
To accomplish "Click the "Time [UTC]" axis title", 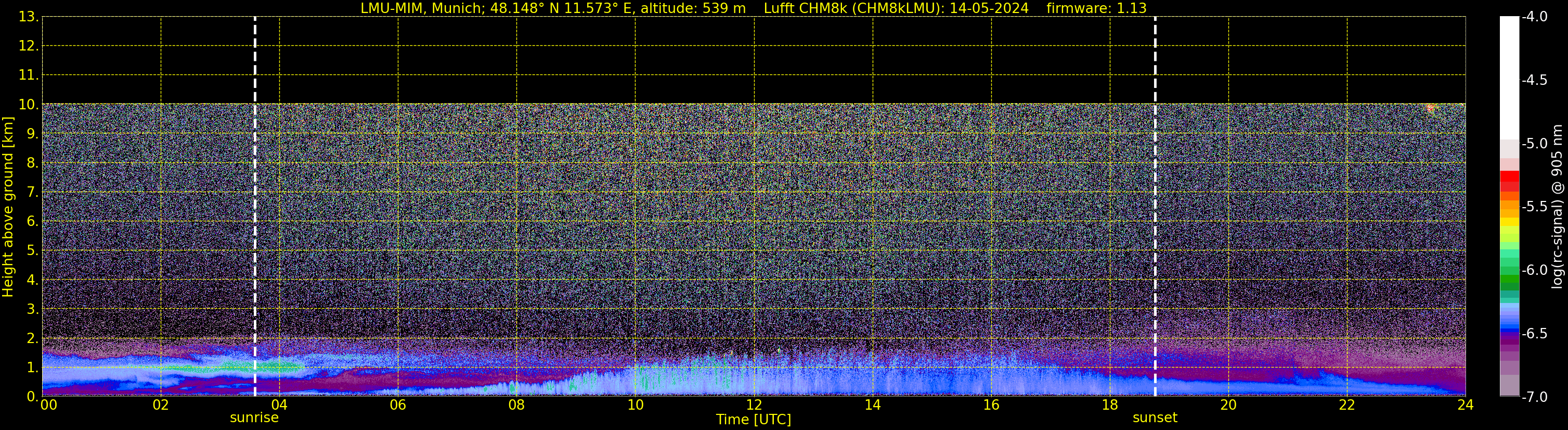I will 754,420.
